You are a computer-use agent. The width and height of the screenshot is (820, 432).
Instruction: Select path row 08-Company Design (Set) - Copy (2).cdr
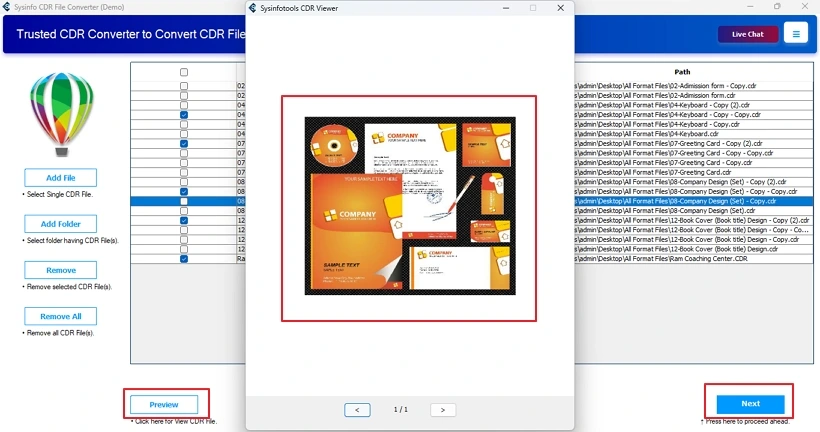tap(693, 182)
